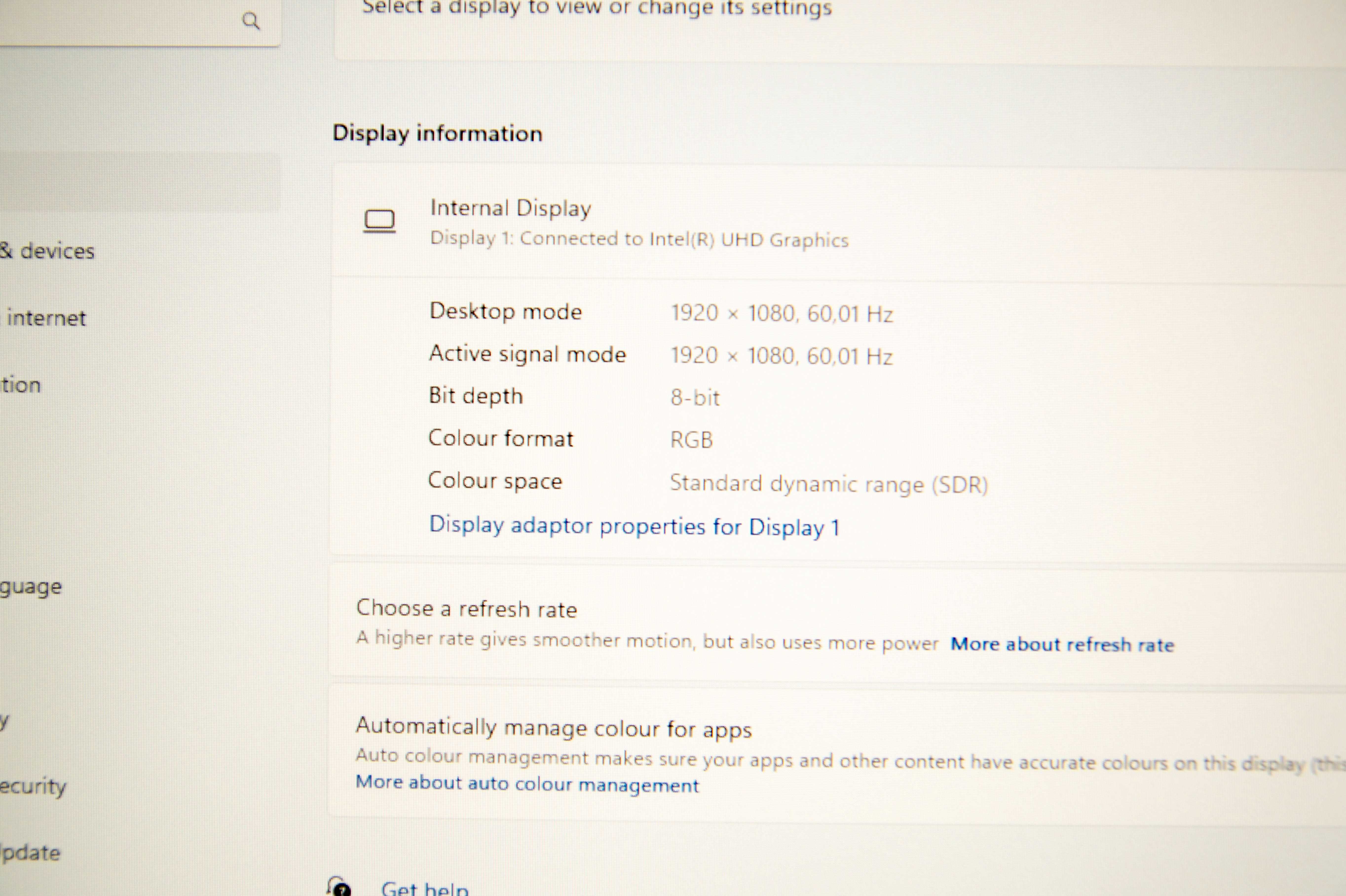Viewport: 1346px width, 896px height.
Task: Select the sidebar item ending in 'ecurity'
Action: click(x=33, y=787)
